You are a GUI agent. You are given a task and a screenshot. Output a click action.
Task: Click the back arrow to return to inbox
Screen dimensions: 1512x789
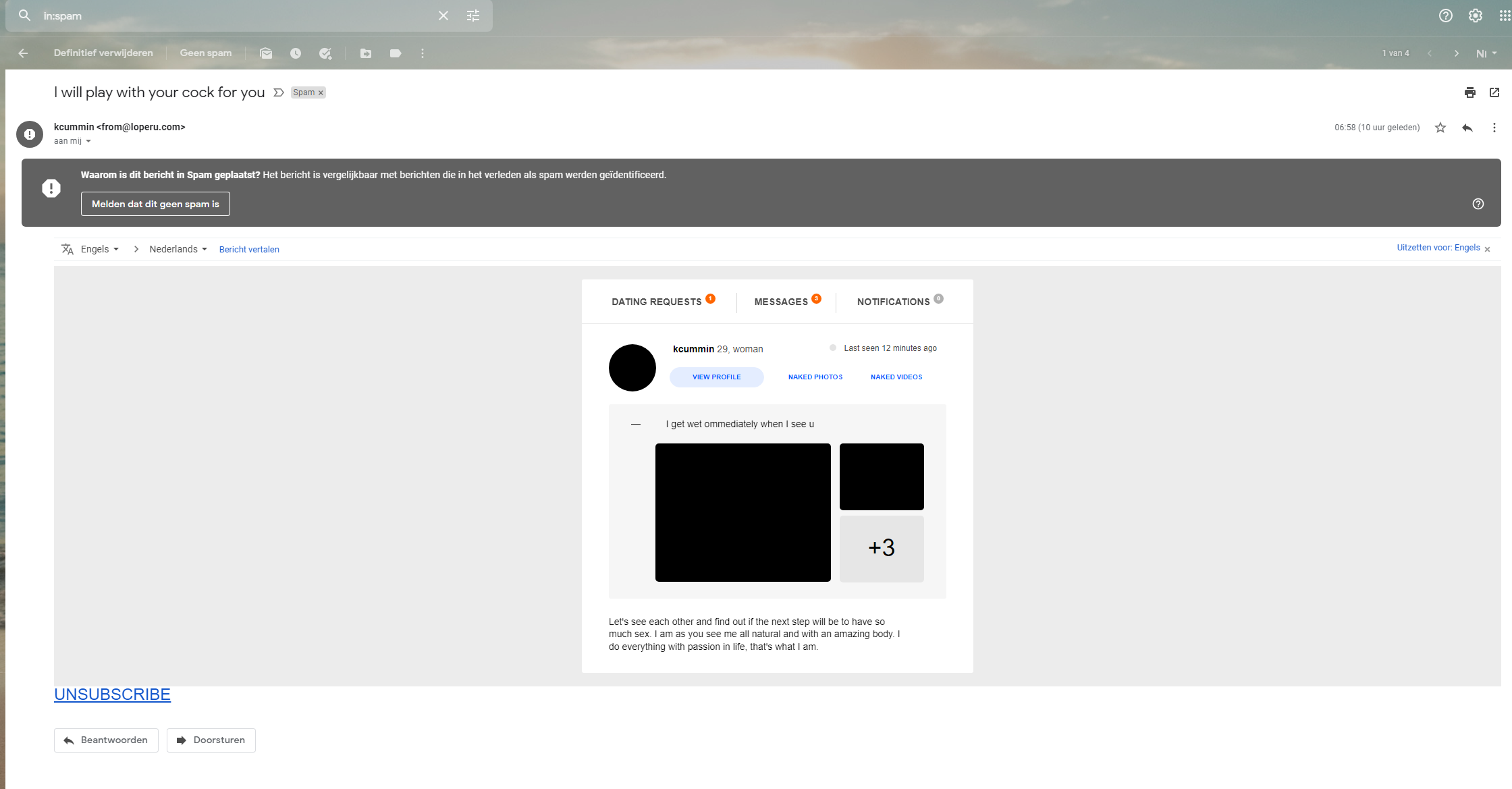pyautogui.click(x=24, y=53)
